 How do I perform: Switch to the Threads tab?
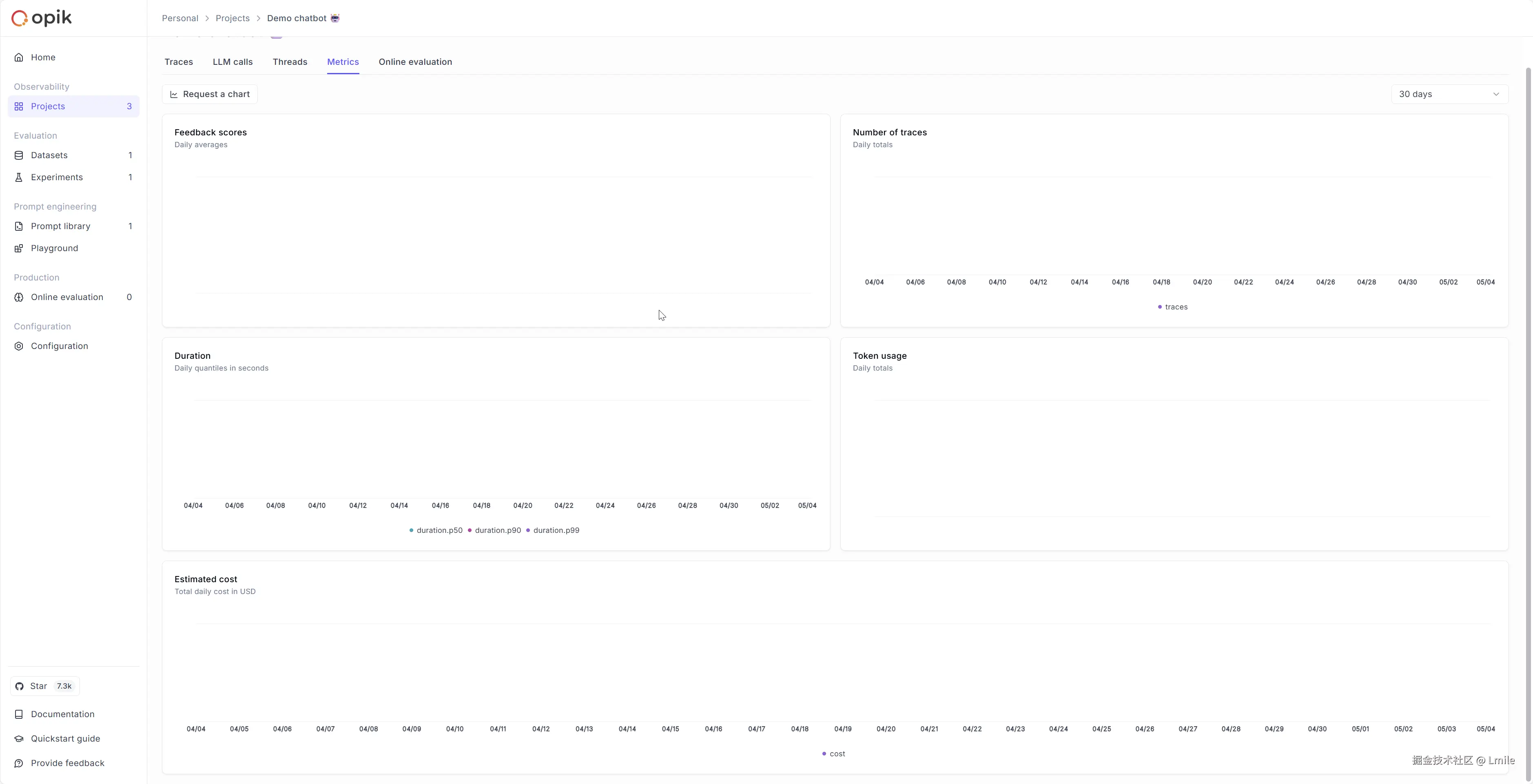click(290, 62)
